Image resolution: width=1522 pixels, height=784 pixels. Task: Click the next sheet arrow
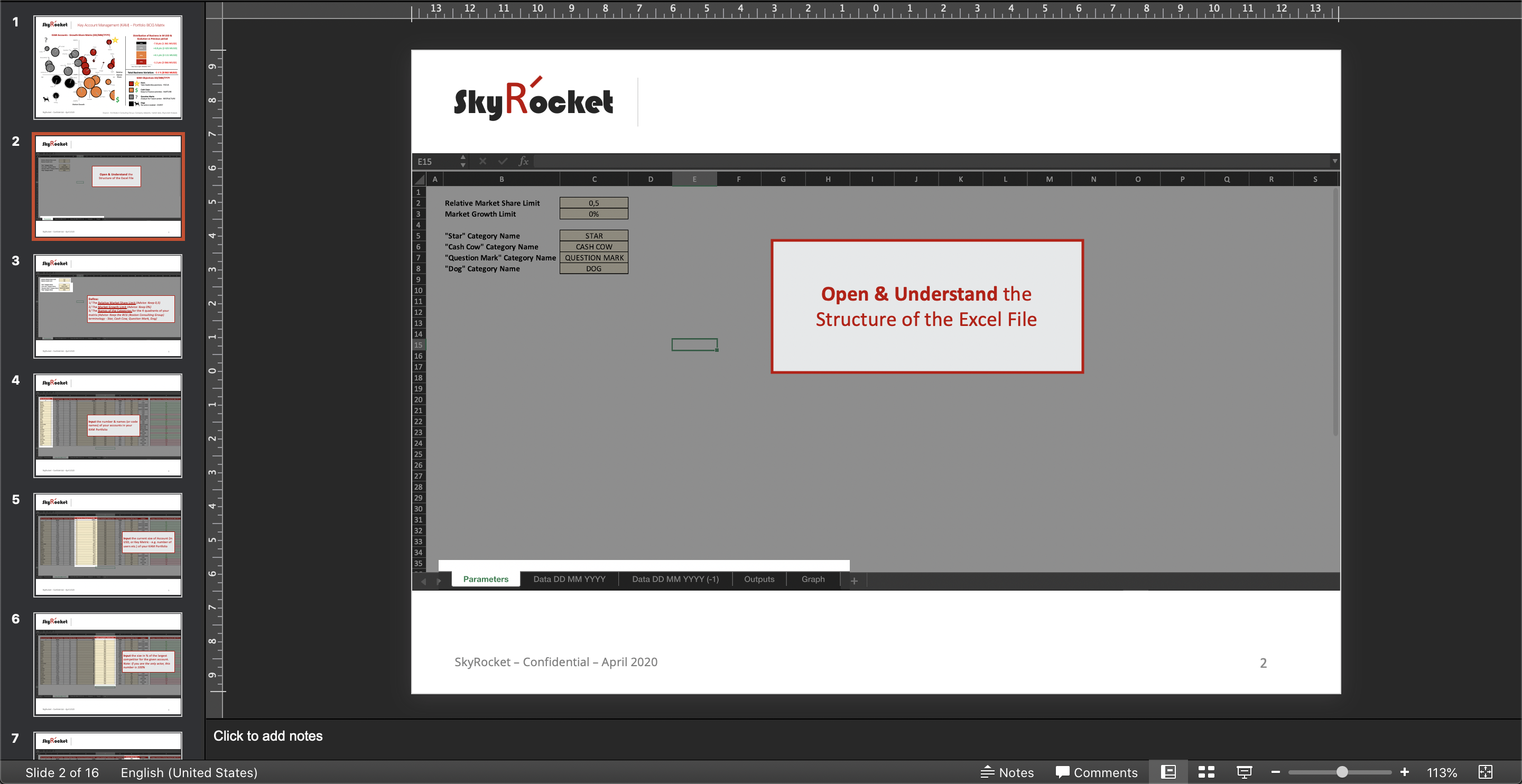(439, 581)
